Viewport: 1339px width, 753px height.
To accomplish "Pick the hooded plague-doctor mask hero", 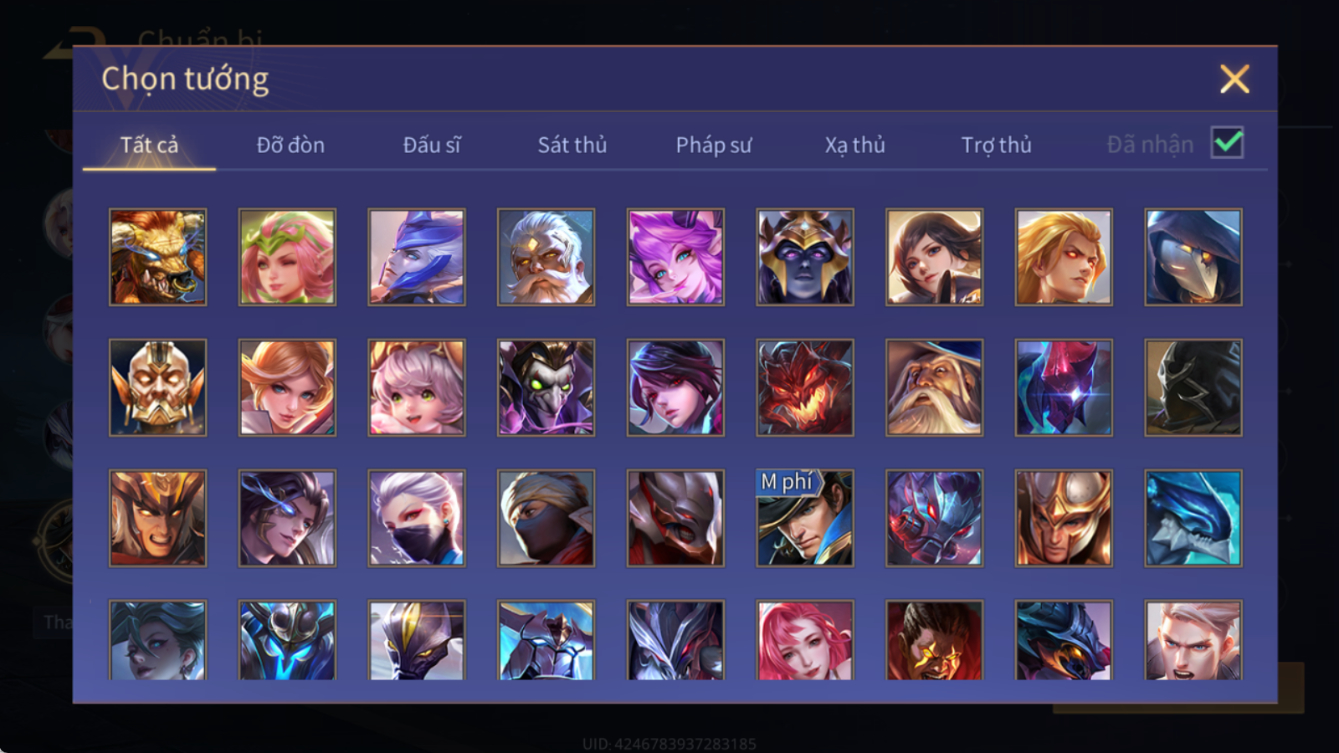I will [x=1193, y=257].
